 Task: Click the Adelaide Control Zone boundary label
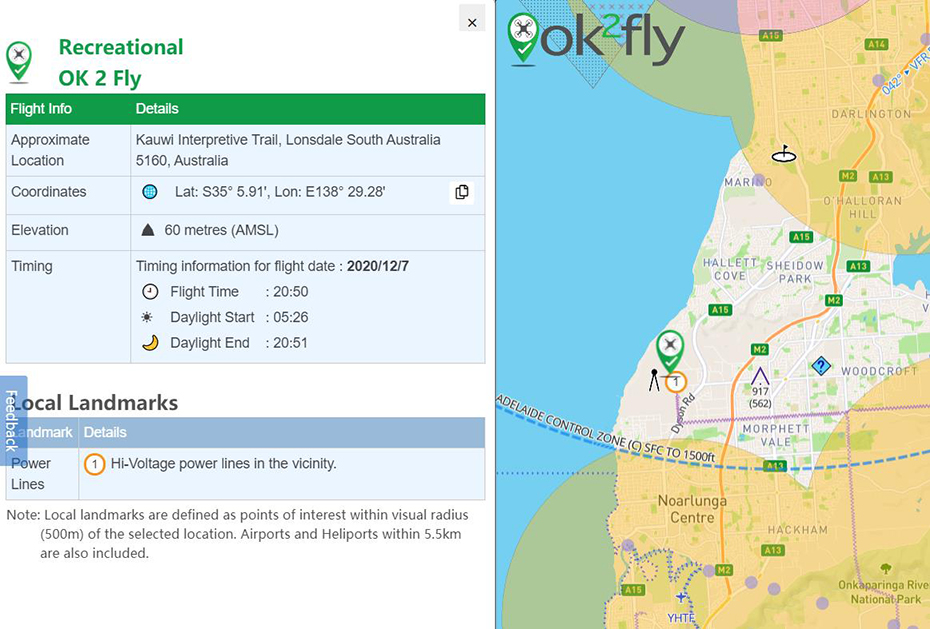pos(606,429)
